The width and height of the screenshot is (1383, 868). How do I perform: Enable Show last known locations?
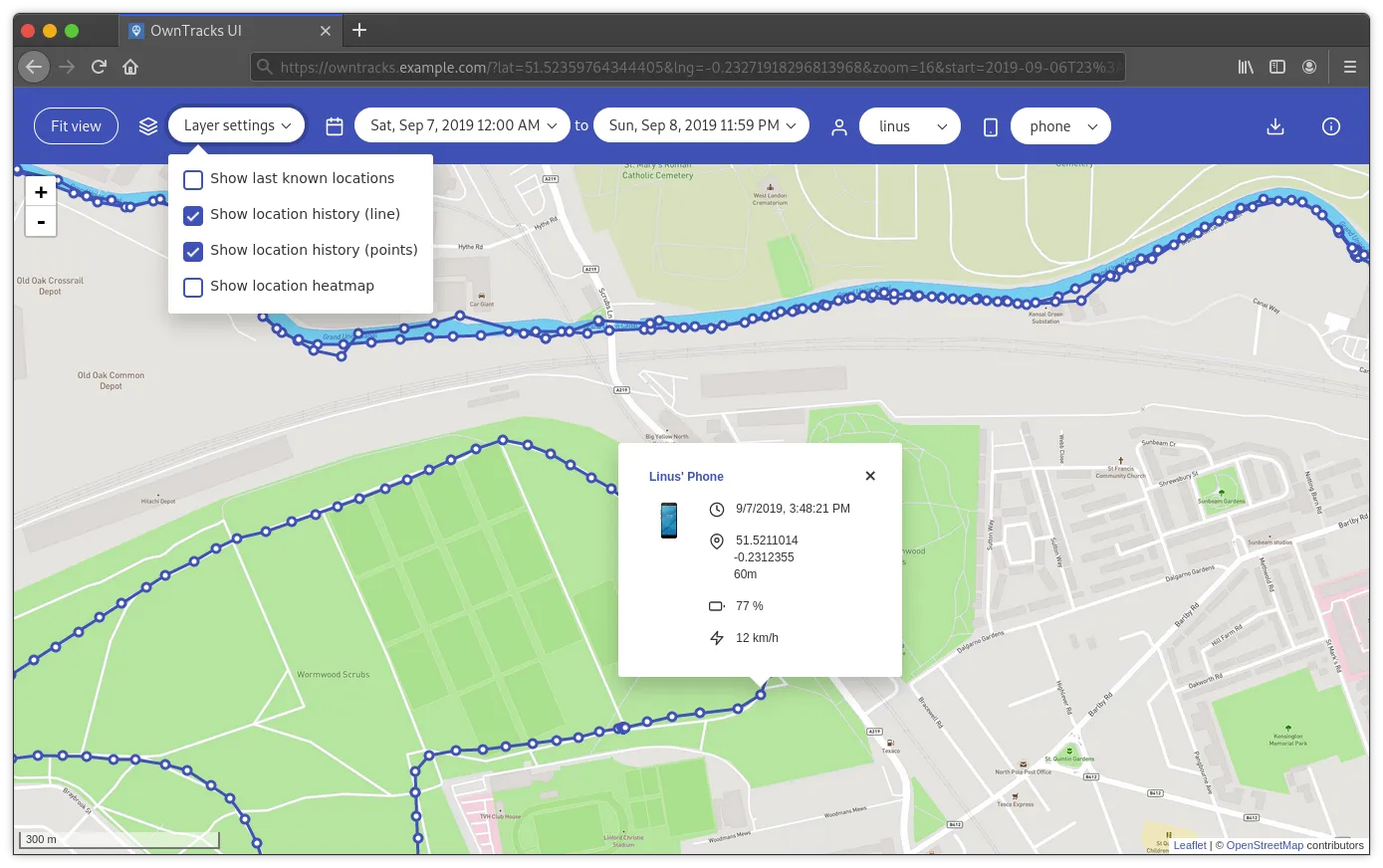[192, 180]
